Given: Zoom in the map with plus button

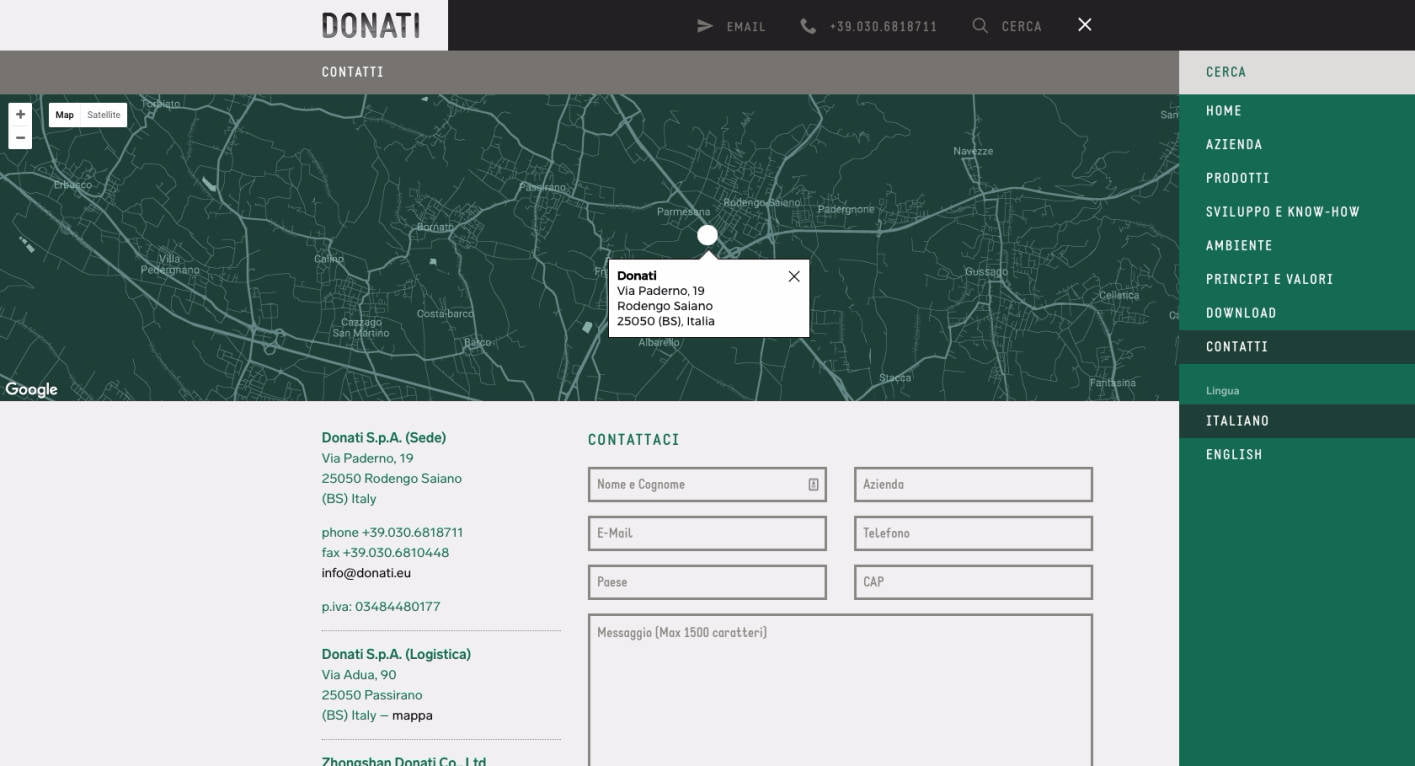Looking at the screenshot, I should point(20,115).
